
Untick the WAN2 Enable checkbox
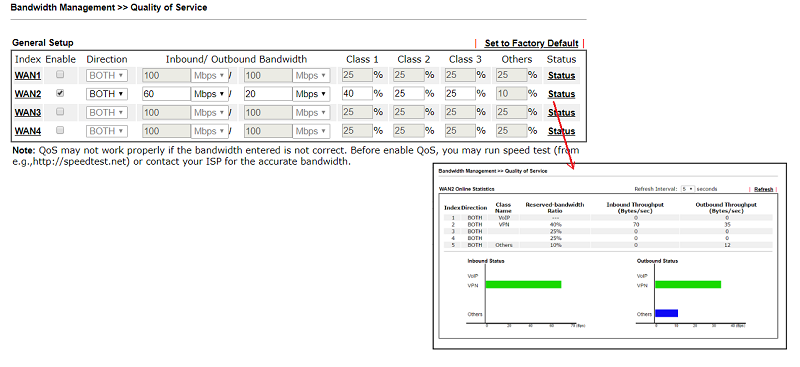[60, 93]
